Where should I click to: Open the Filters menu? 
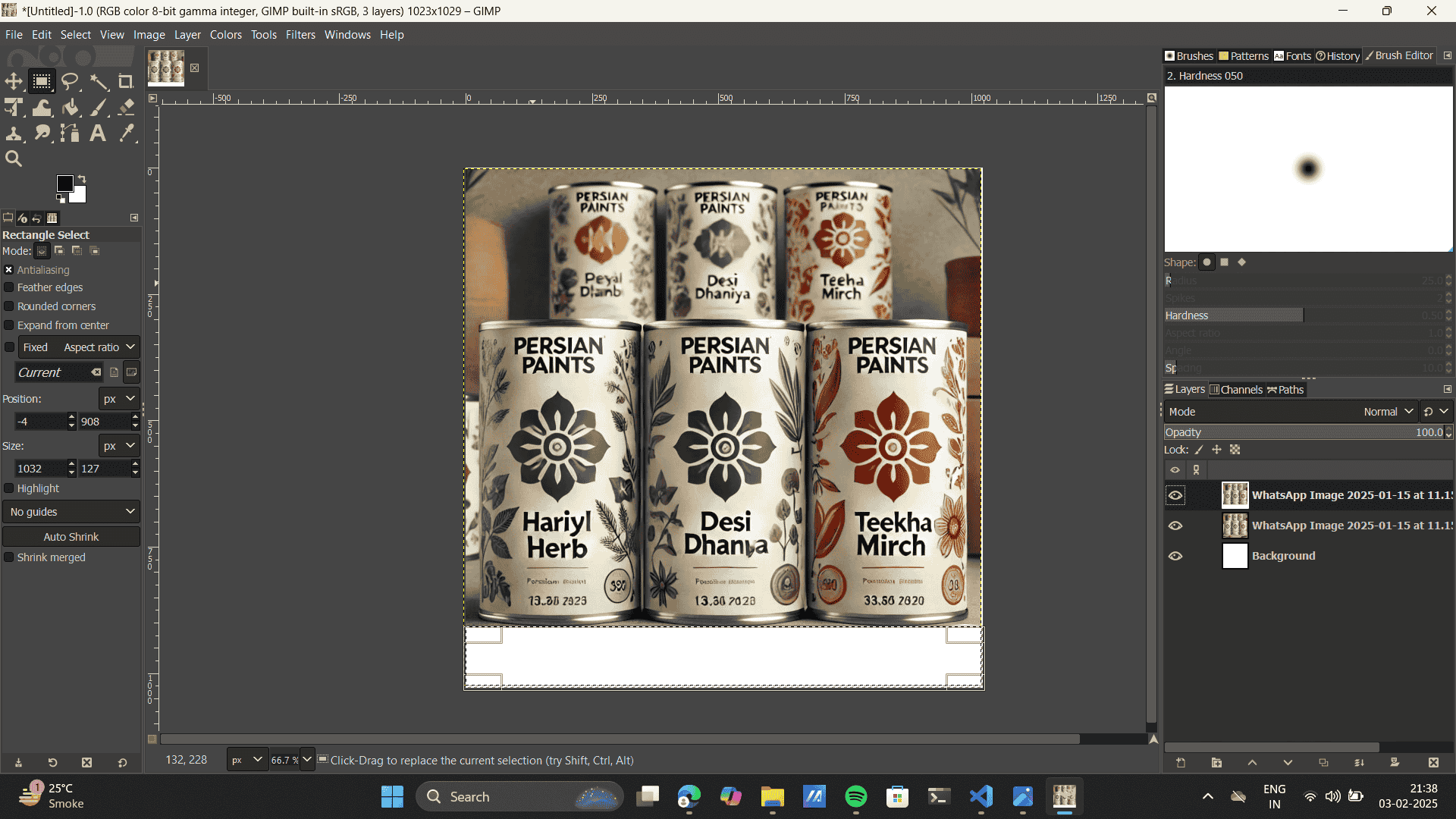point(300,35)
